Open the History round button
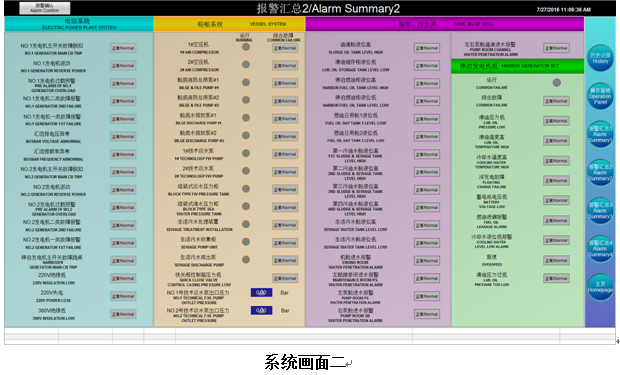The image size is (620, 375). 600,58
